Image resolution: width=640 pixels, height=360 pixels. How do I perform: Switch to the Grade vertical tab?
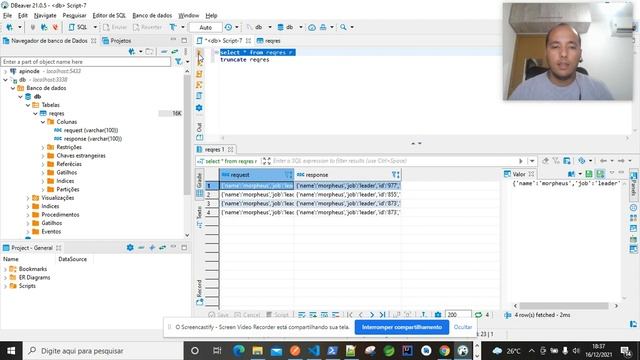(199, 184)
